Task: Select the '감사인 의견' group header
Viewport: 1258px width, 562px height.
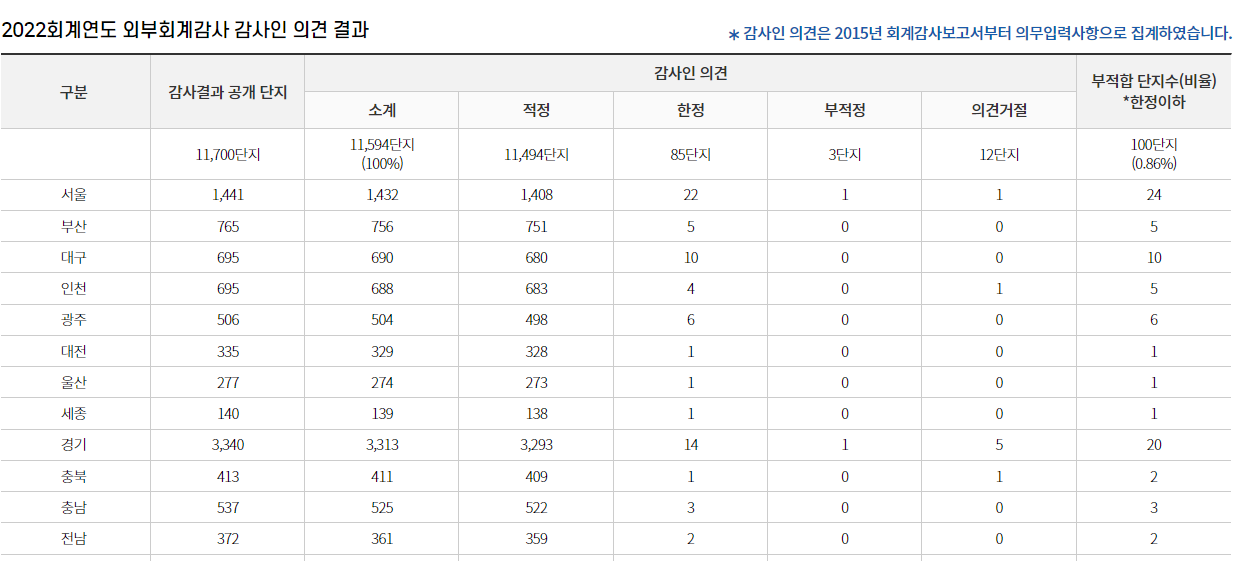Action: coord(690,74)
